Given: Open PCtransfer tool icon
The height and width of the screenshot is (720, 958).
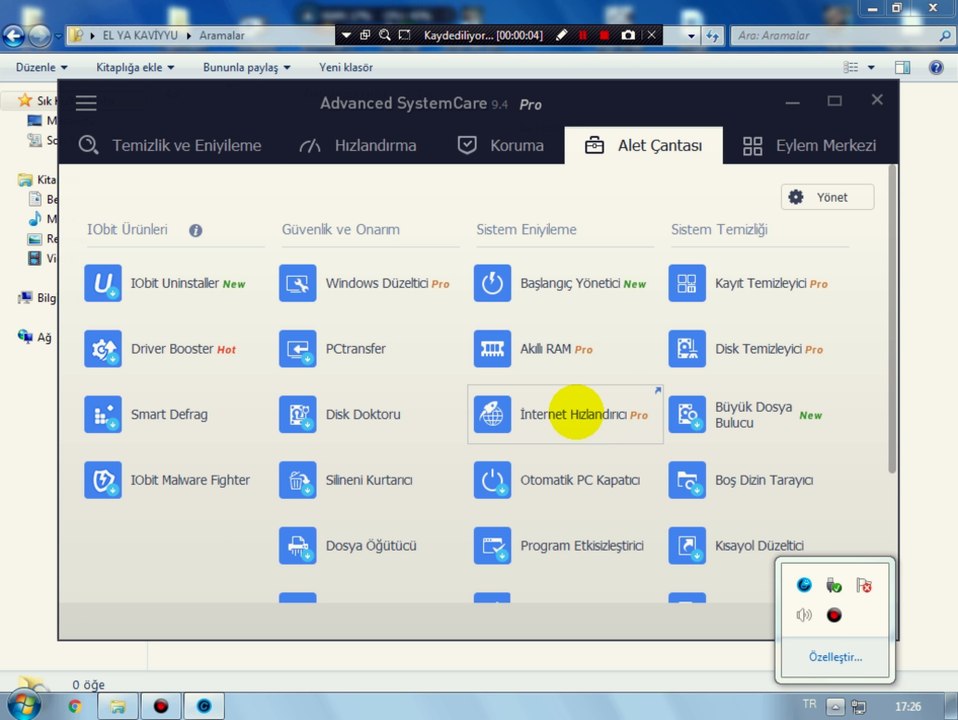Looking at the screenshot, I should [x=298, y=348].
